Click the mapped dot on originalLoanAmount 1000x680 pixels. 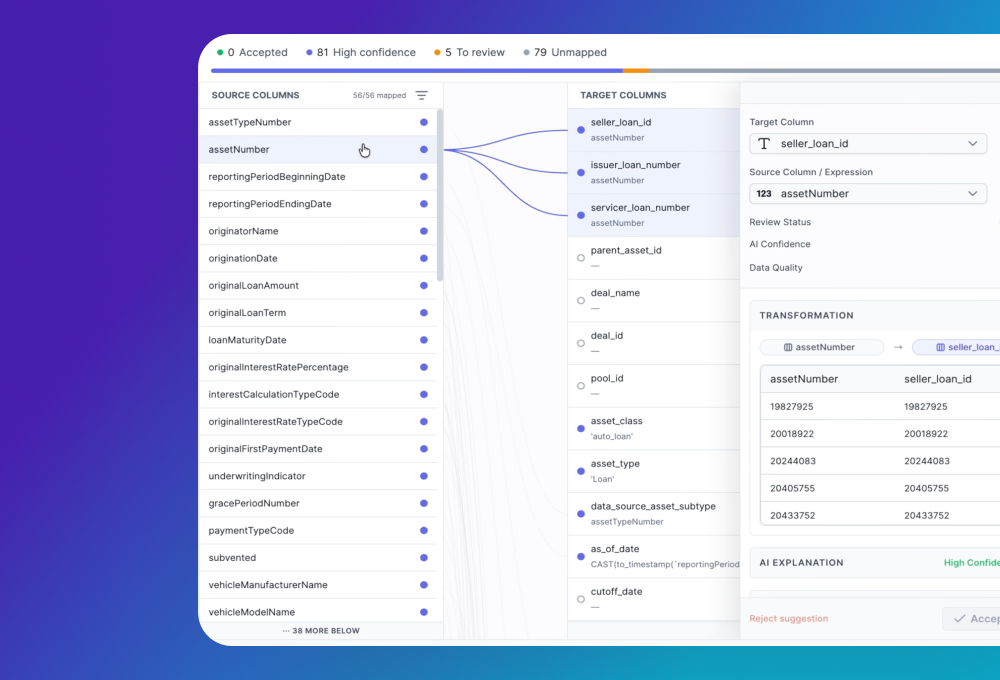tap(423, 285)
